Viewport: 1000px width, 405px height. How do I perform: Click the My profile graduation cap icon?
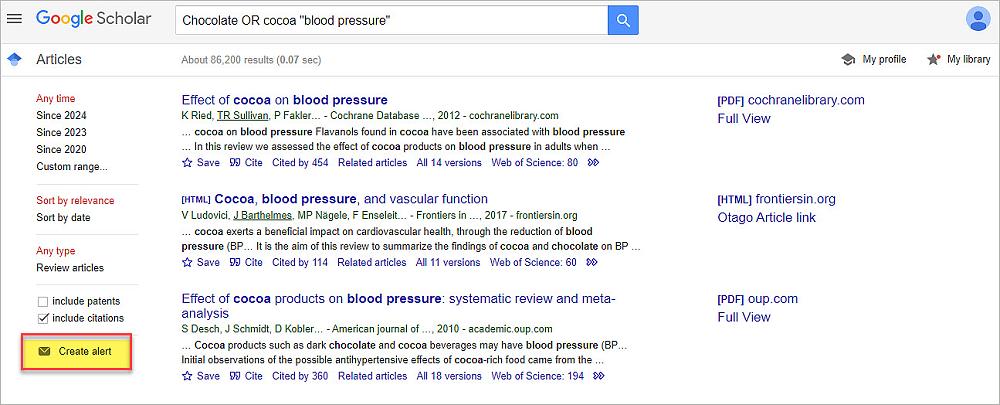coord(848,60)
